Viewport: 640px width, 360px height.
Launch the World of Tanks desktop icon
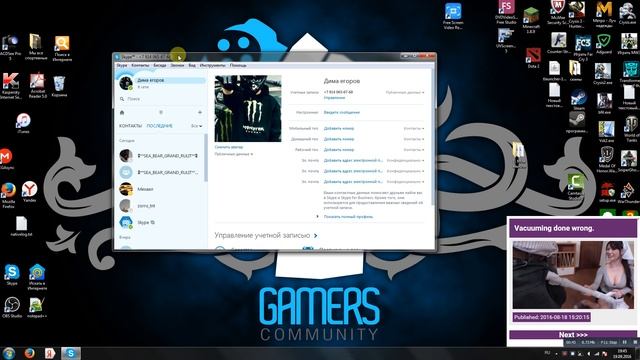[x=631, y=129]
